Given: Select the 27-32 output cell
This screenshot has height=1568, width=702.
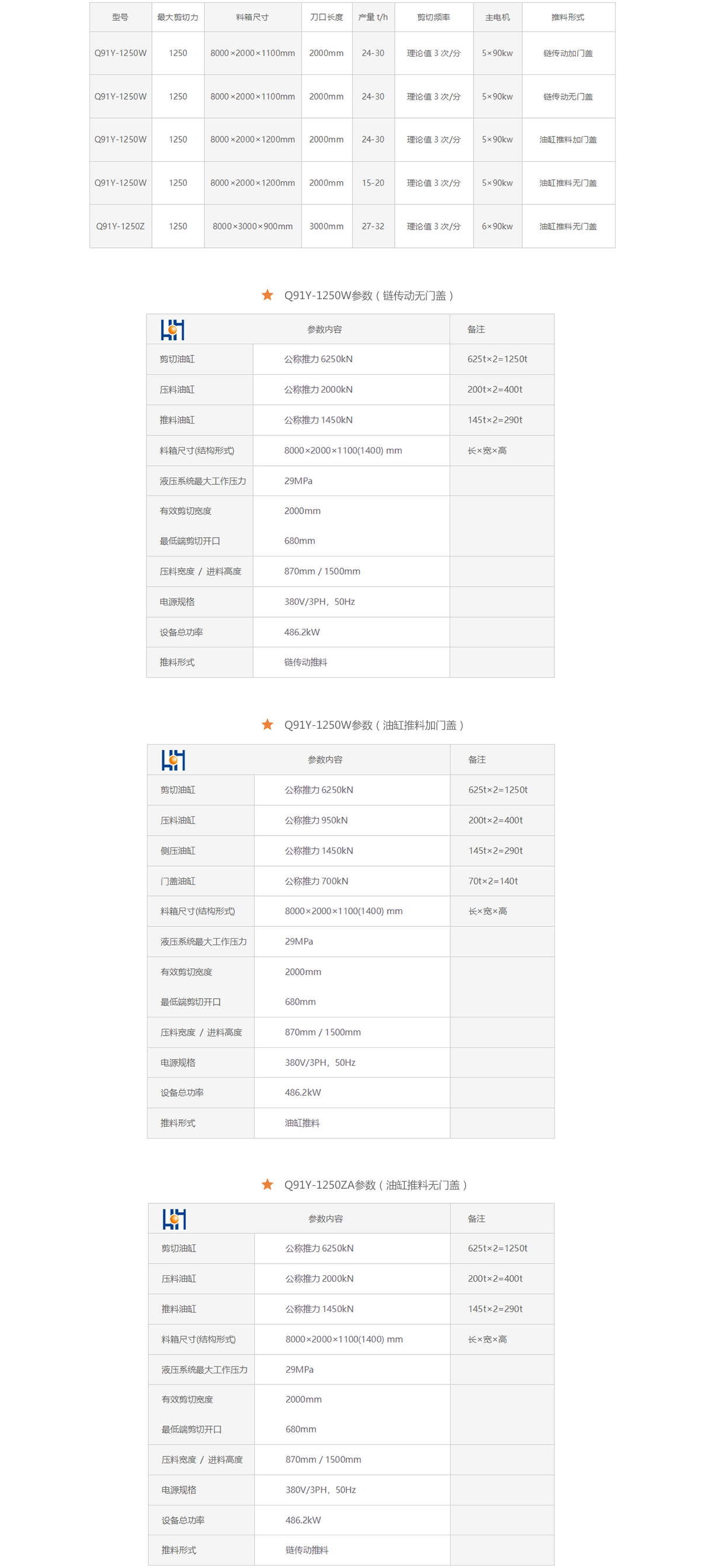Looking at the screenshot, I should point(373,226).
